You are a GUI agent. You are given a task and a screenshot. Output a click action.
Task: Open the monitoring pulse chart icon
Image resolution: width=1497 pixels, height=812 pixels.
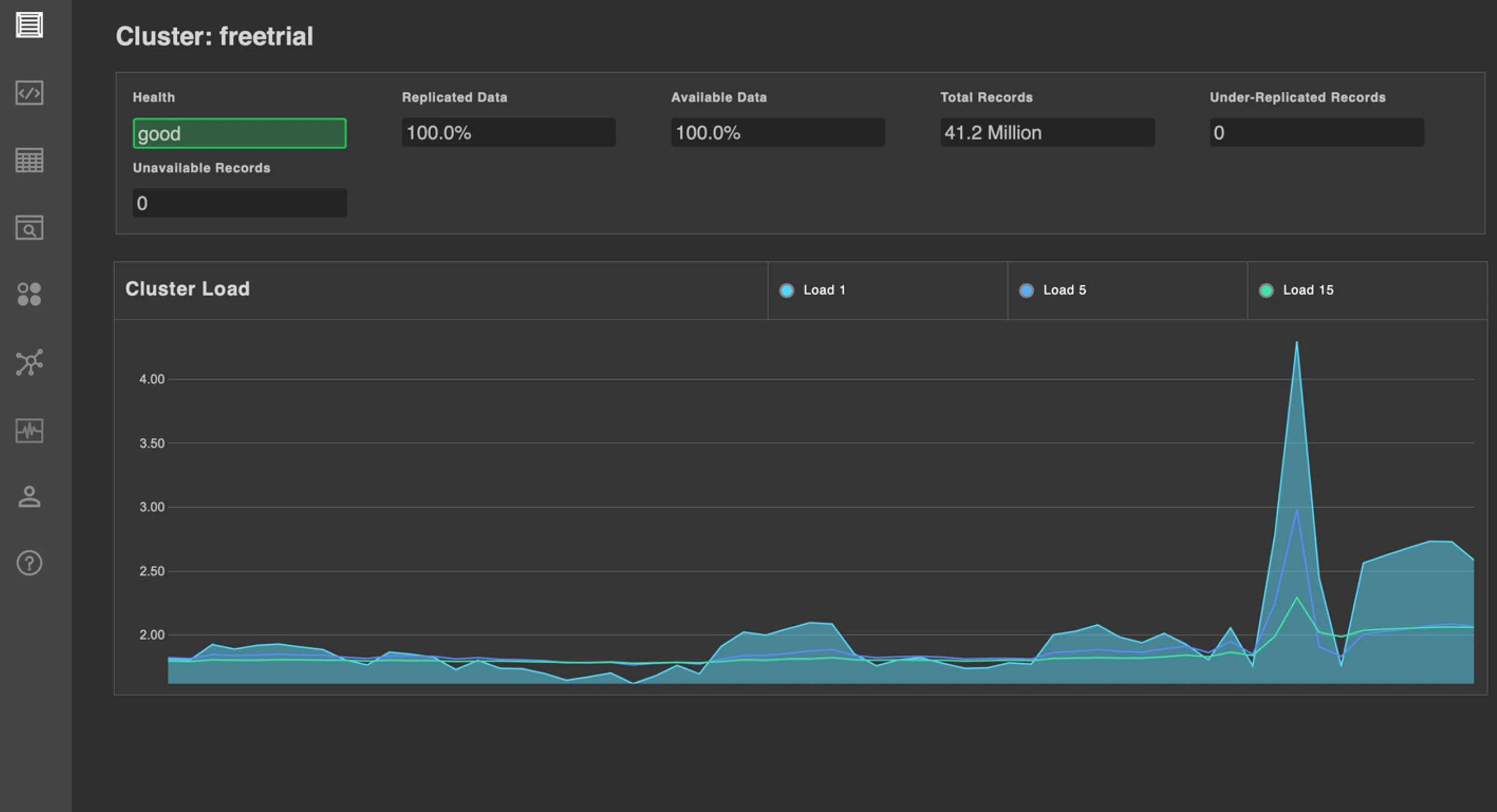pyautogui.click(x=29, y=431)
